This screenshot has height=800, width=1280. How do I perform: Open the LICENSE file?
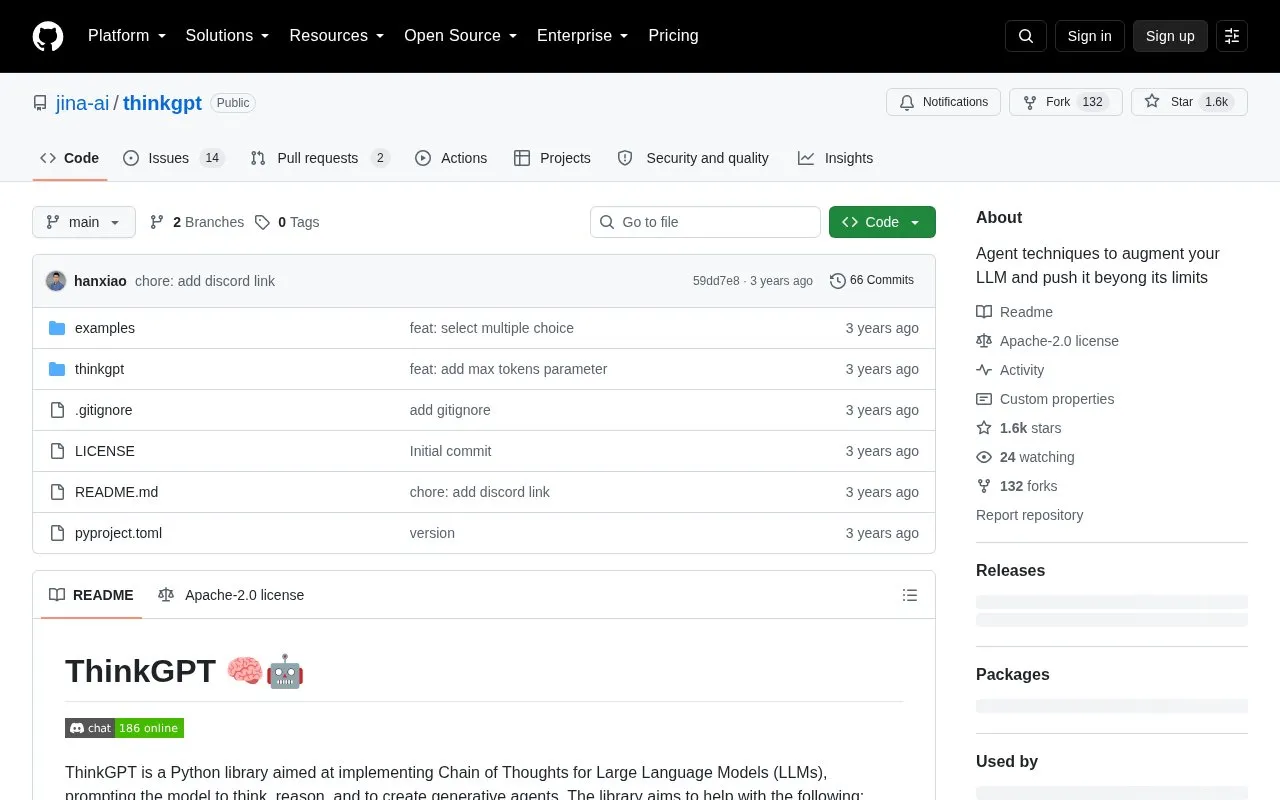[105, 451]
